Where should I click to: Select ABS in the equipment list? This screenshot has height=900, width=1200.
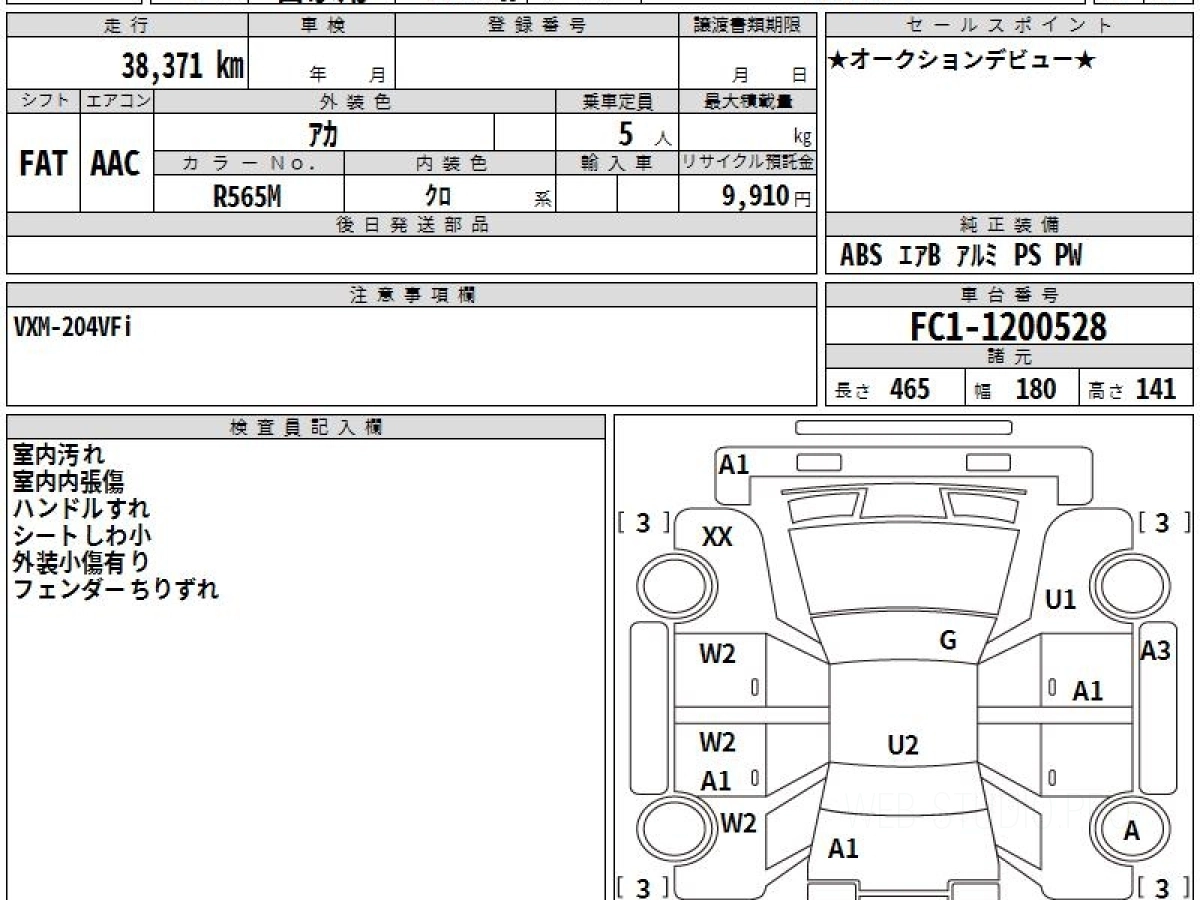[861, 256]
